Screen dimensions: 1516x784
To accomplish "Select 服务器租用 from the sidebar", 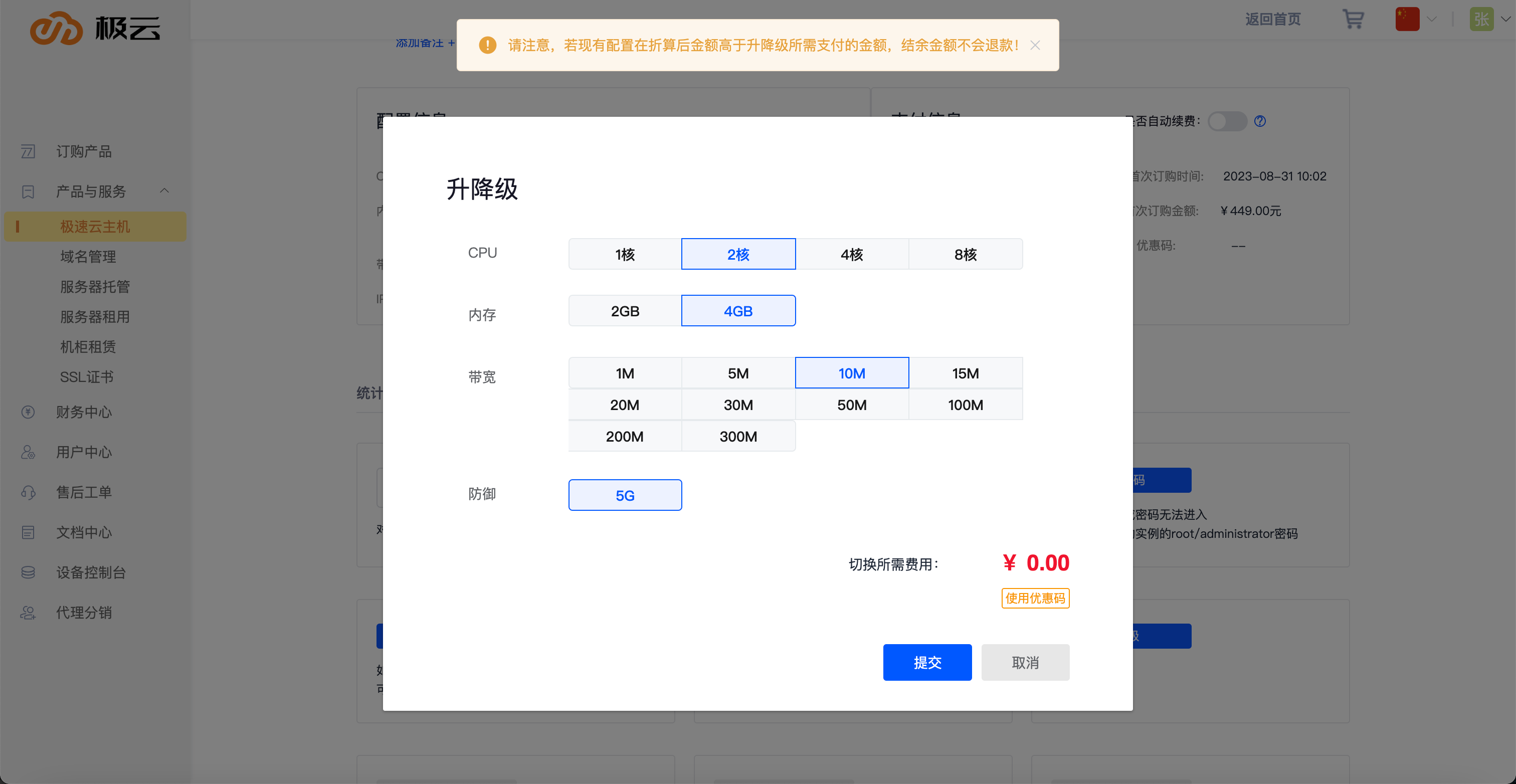I will coord(94,317).
